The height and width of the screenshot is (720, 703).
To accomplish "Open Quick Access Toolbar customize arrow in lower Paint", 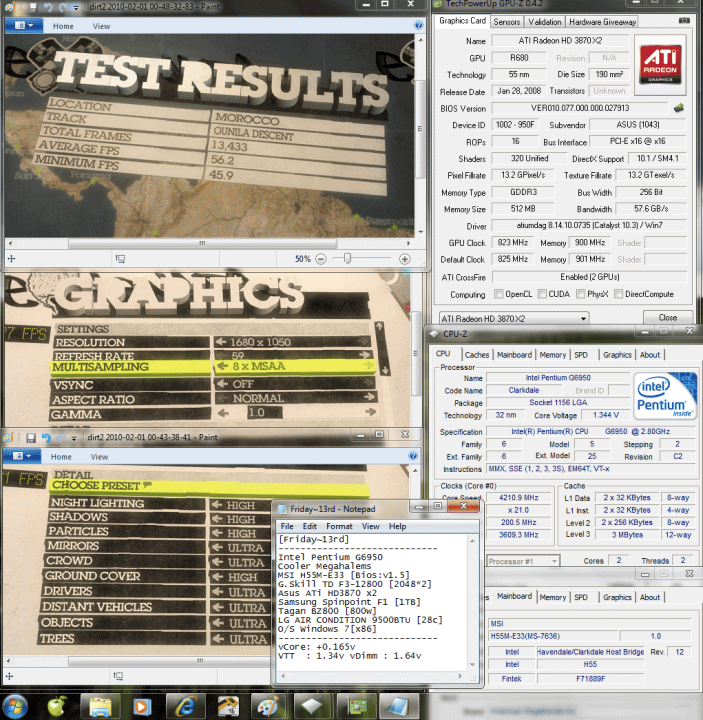I will point(73,439).
